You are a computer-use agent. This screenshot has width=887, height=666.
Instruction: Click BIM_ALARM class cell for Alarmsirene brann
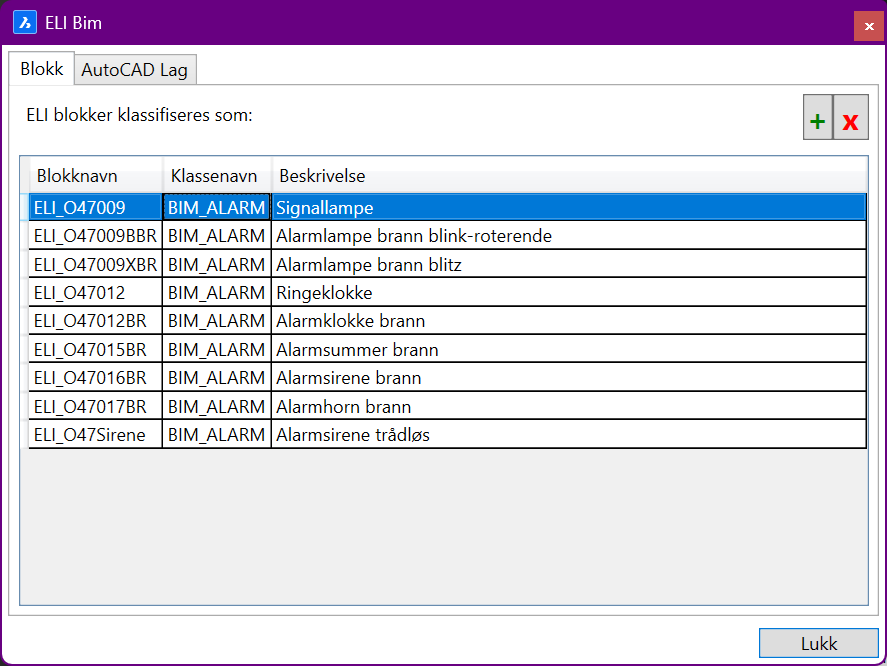tap(216, 378)
